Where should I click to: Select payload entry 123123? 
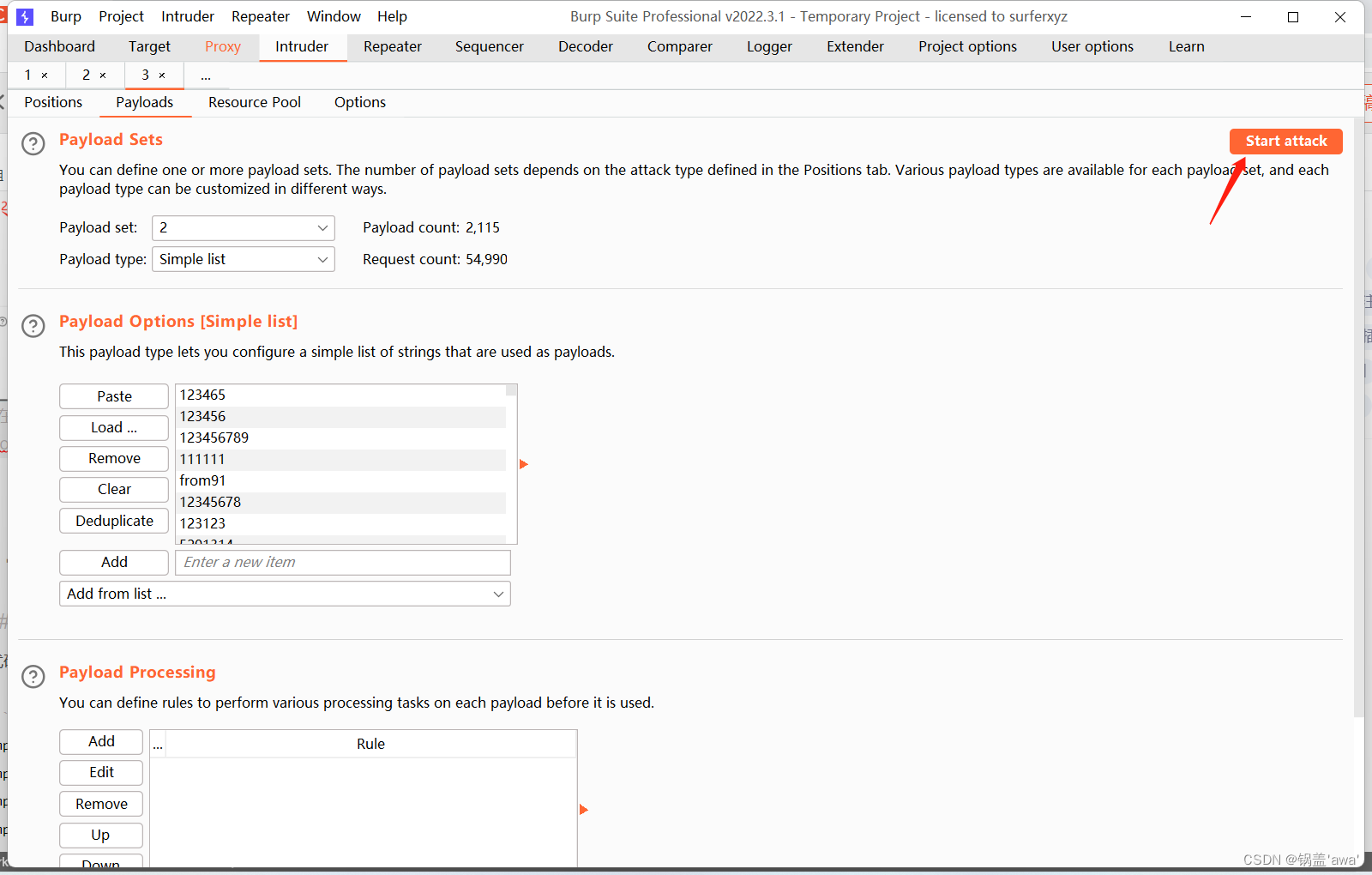[340, 523]
